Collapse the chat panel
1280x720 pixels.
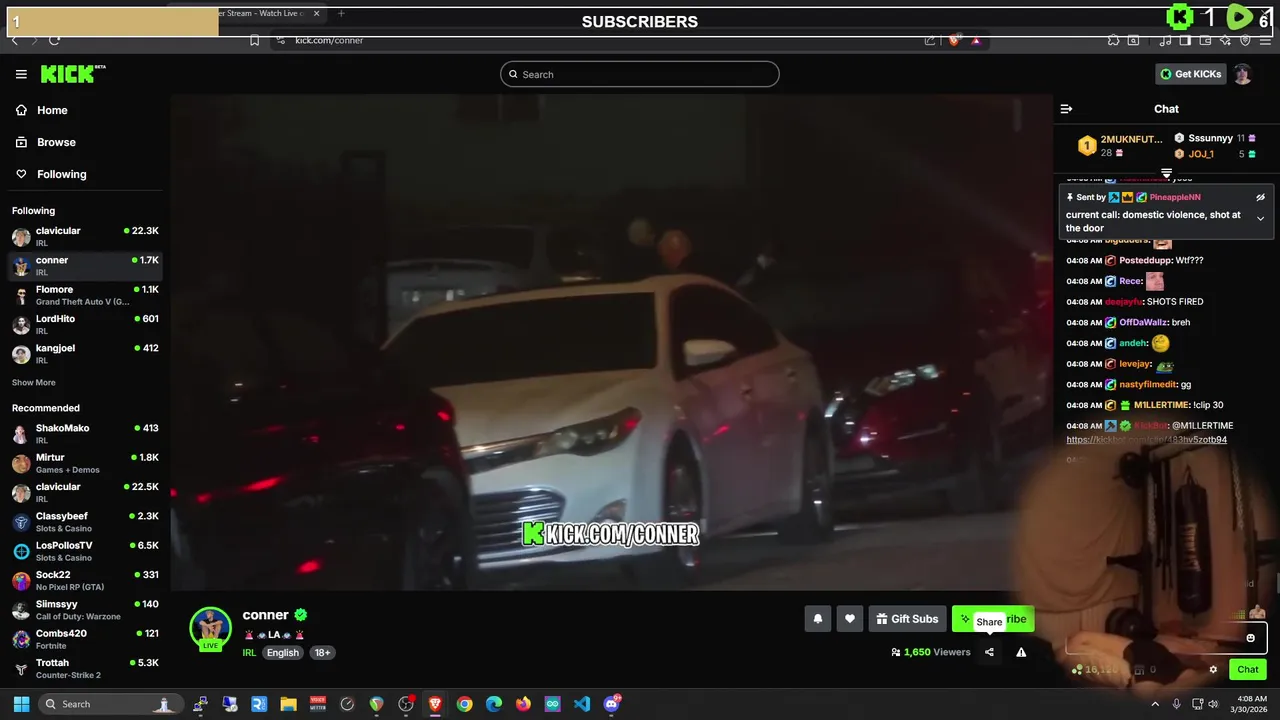click(1066, 109)
